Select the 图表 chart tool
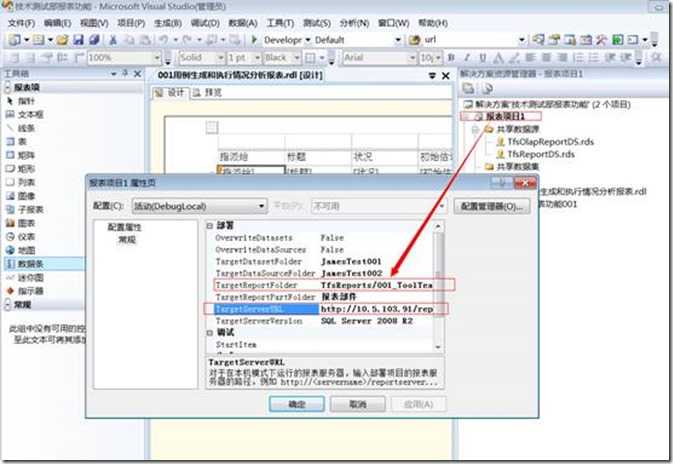Image resolution: width=673 pixels, height=464 pixels. [26, 223]
